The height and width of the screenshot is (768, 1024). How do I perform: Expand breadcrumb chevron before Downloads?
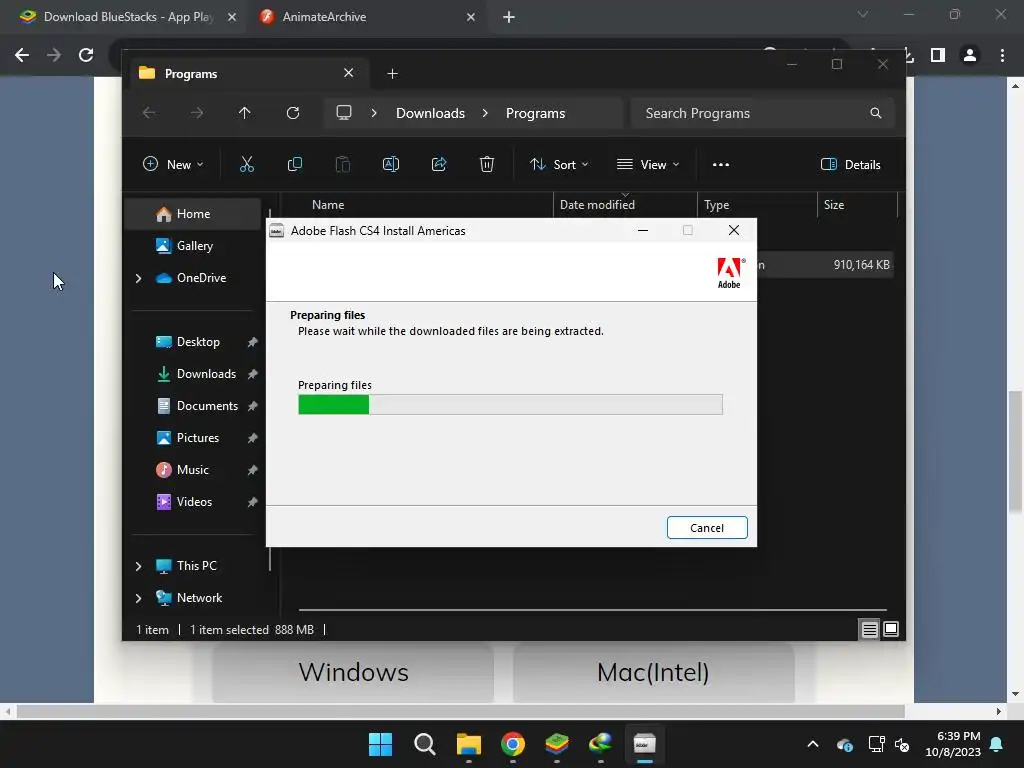click(374, 113)
